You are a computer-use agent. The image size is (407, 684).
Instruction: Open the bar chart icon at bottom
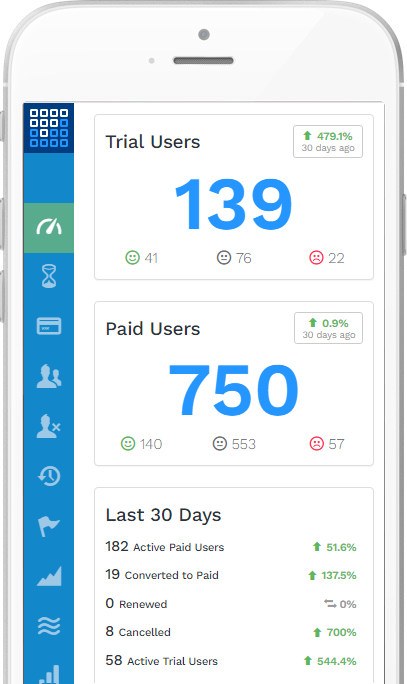coord(49,674)
